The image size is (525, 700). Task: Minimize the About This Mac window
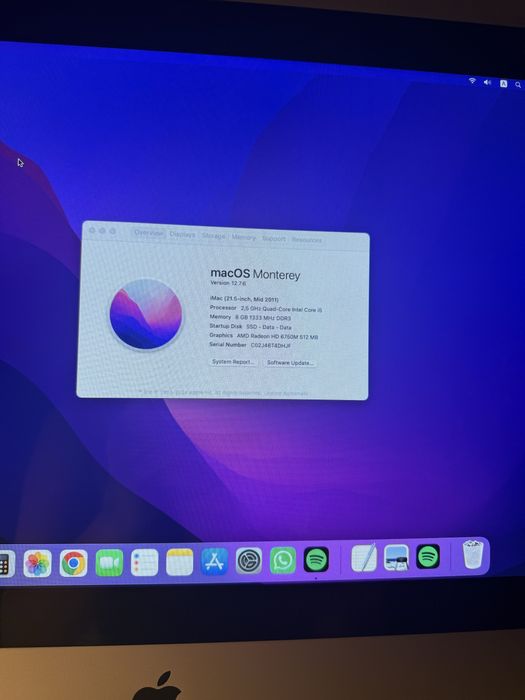click(x=102, y=230)
